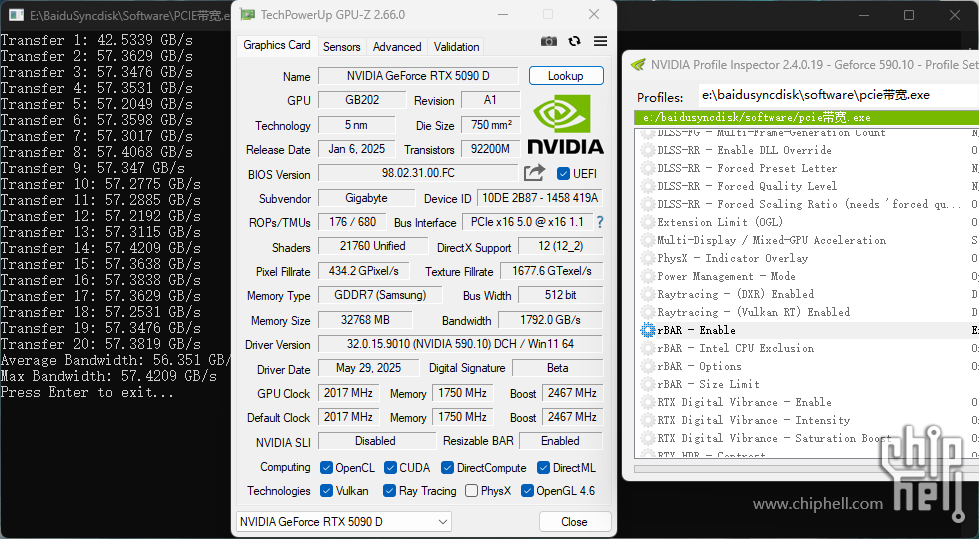979x539 pixels.
Task: Click gear icon beside RTX Digital Vibrance - Enable
Action: tap(647, 402)
